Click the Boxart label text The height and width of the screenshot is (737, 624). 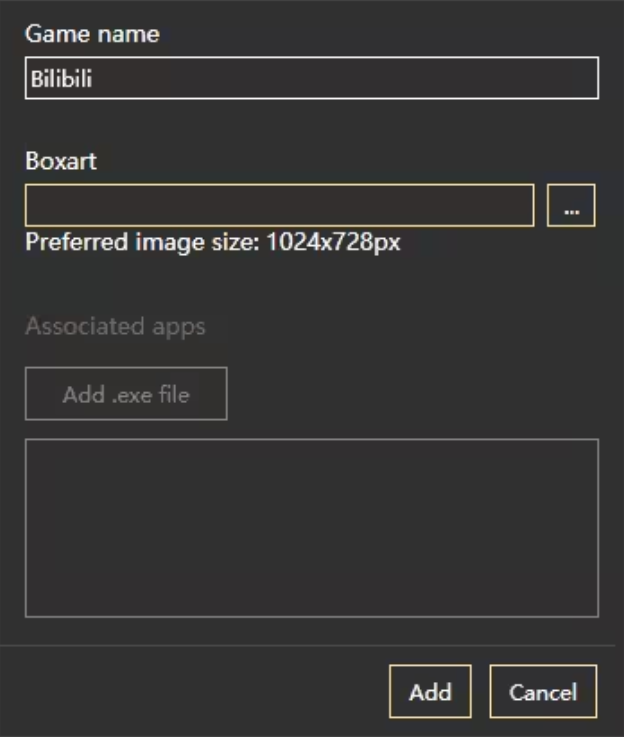(x=61, y=161)
